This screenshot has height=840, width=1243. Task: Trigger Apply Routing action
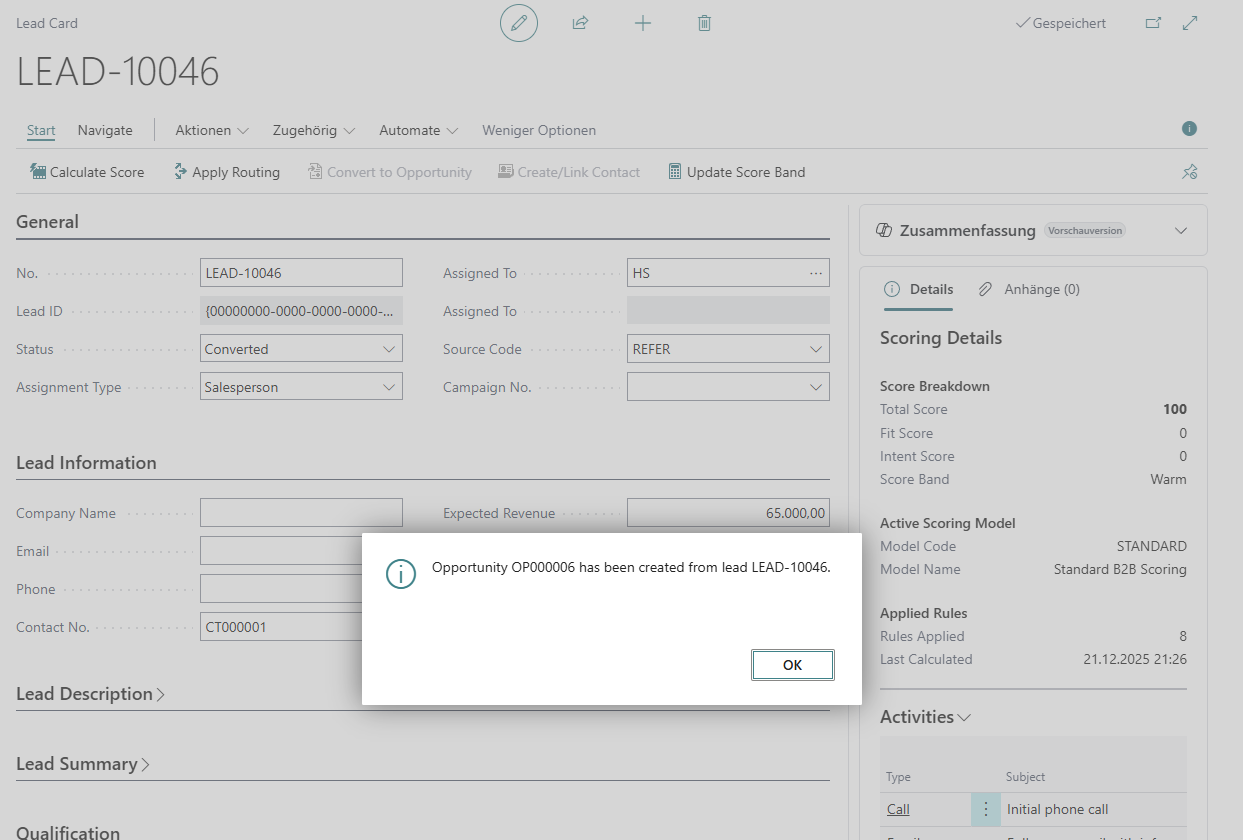pos(226,171)
